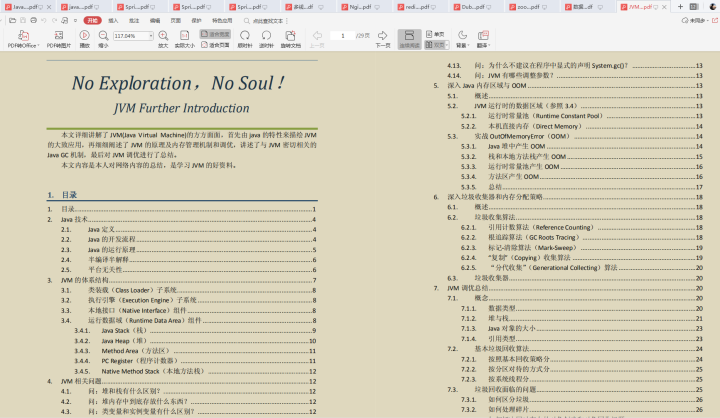The image size is (720, 418).
Task: Open TOC entry 5.3 实战 OutOfMemoryError
Action: click(x=575, y=136)
